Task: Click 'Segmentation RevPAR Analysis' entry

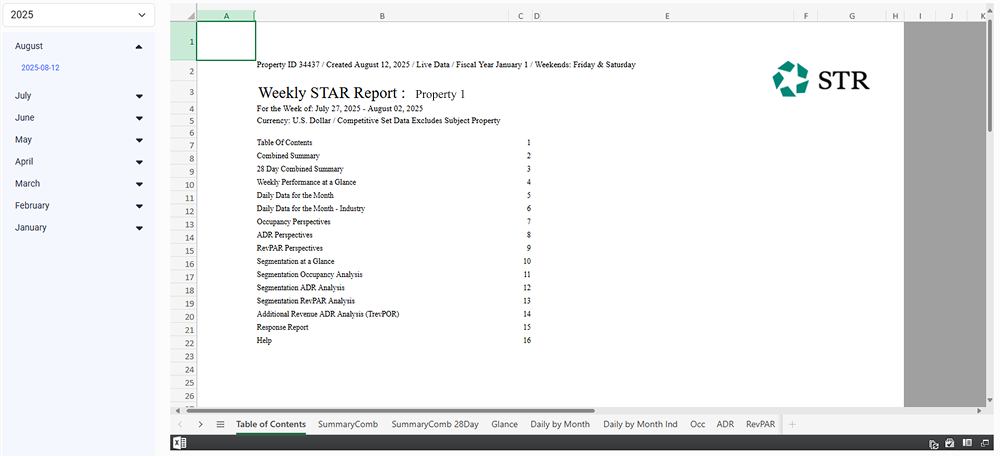Action: coord(305,301)
